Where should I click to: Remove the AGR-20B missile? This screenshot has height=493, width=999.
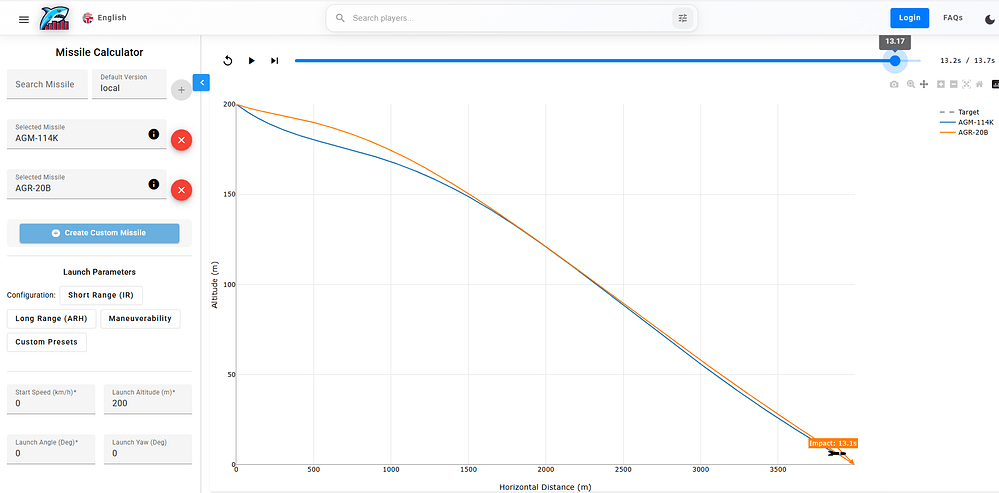tap(181, 190)
